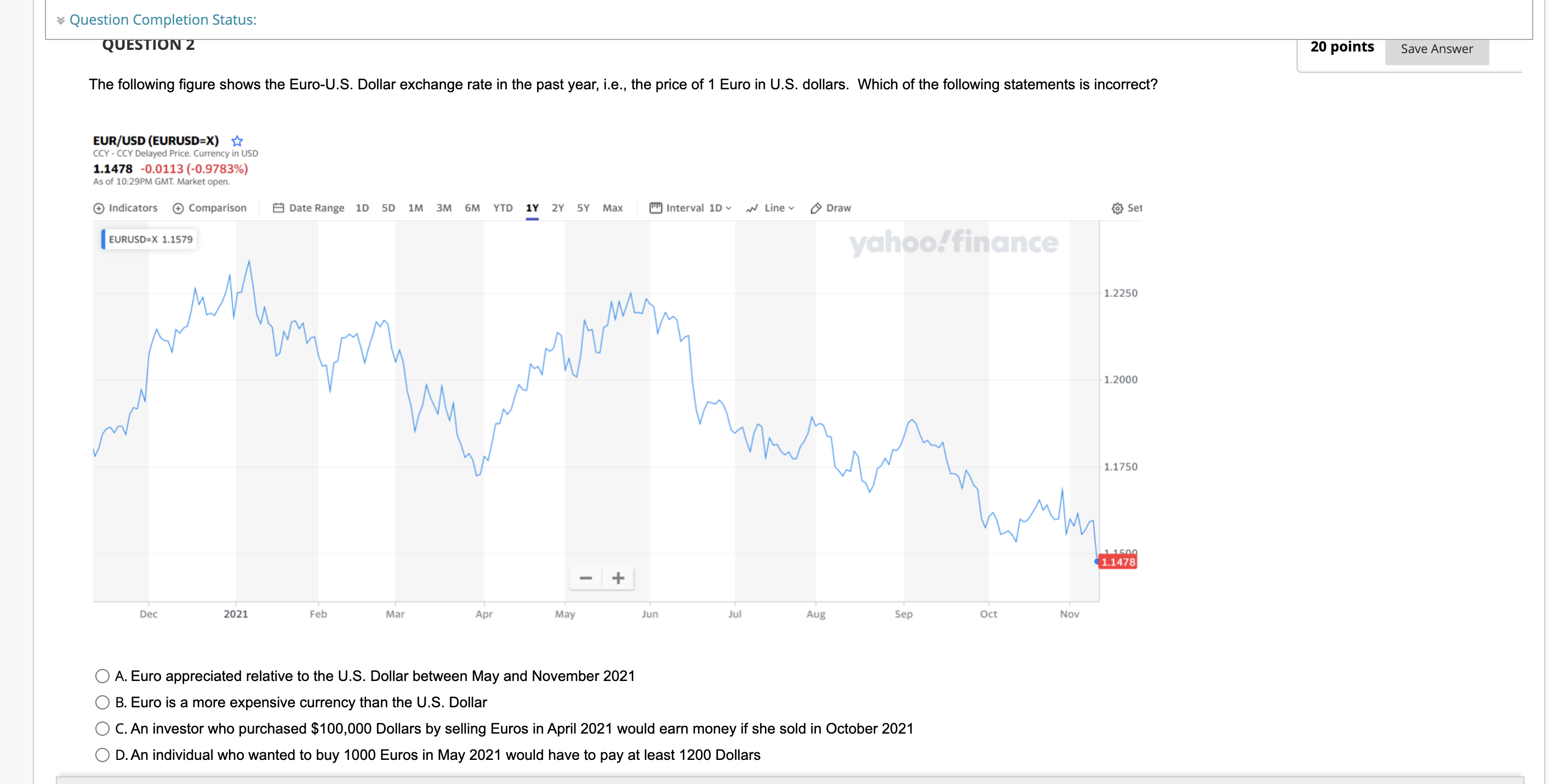Click the red 1.1478 price marker

(x=1118, y=562)
